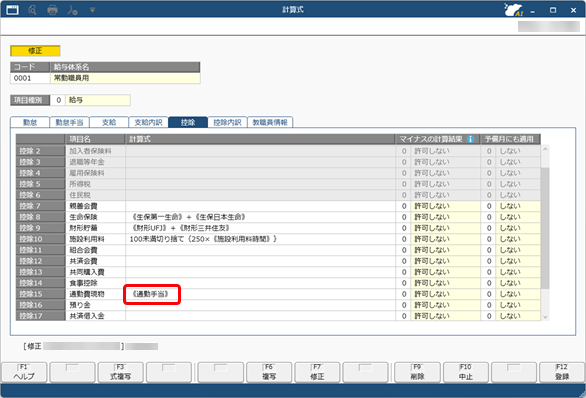Click the 親善会費 item name cell
The width and height of the screenshot is (586, 398).
coord(95,206)
